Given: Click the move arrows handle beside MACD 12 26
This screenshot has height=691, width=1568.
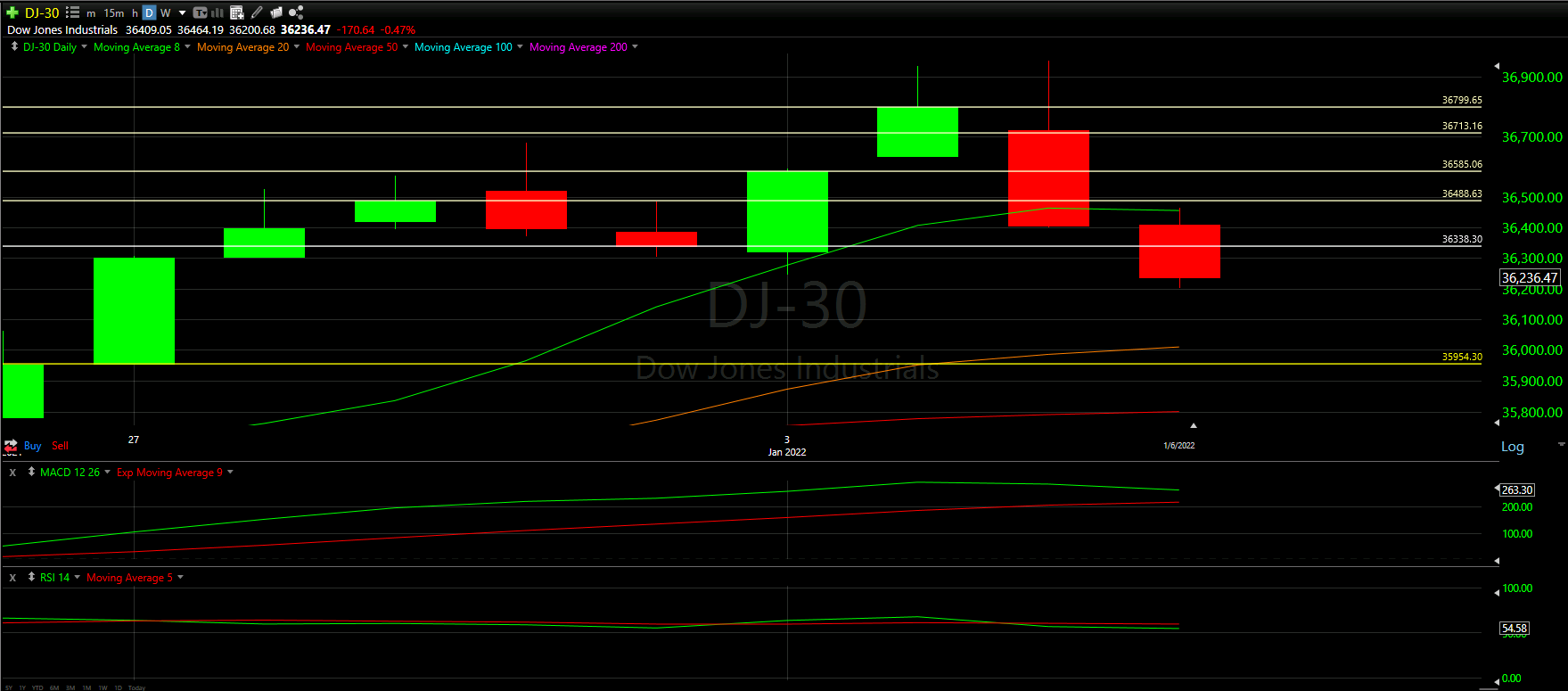Looking at the screenshot, I should pyautogui.click(x=31, y=472).
